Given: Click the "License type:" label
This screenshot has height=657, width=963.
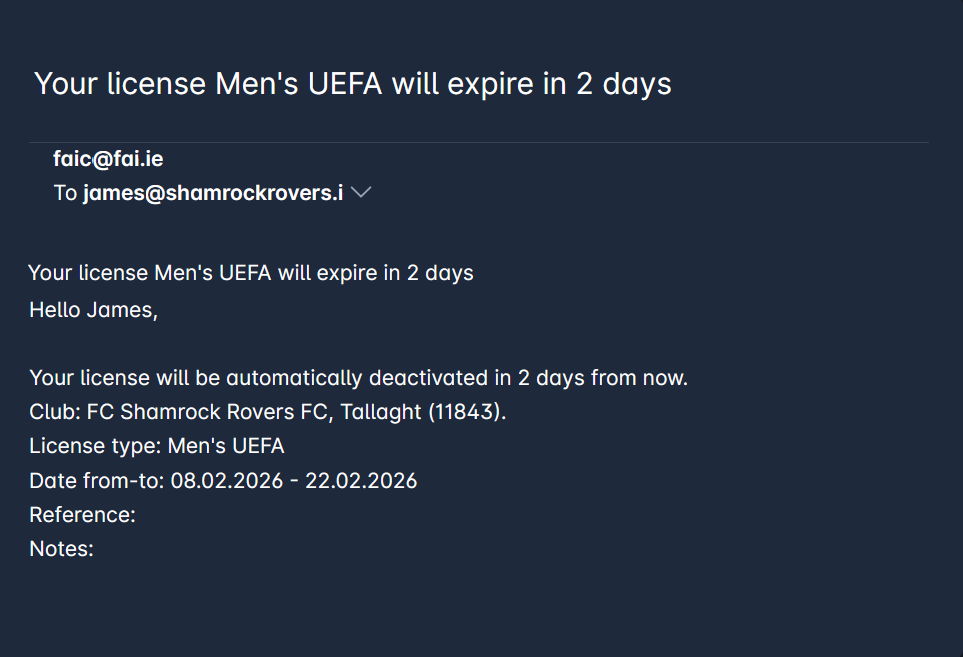Looking at the screenshot, I should [x=95, y=446].
